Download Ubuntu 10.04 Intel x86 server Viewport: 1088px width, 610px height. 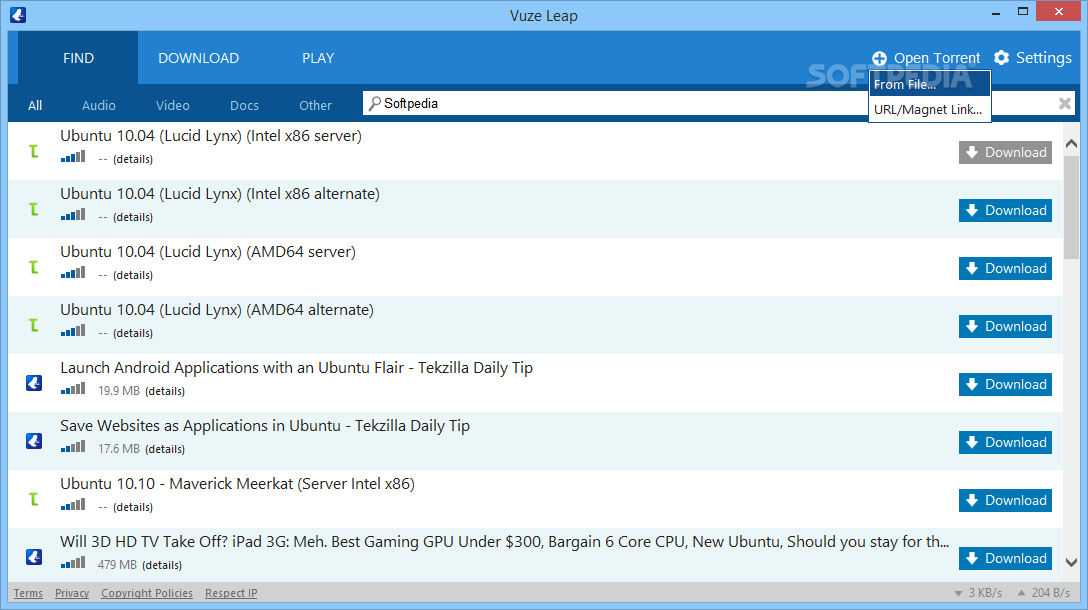1005,153
